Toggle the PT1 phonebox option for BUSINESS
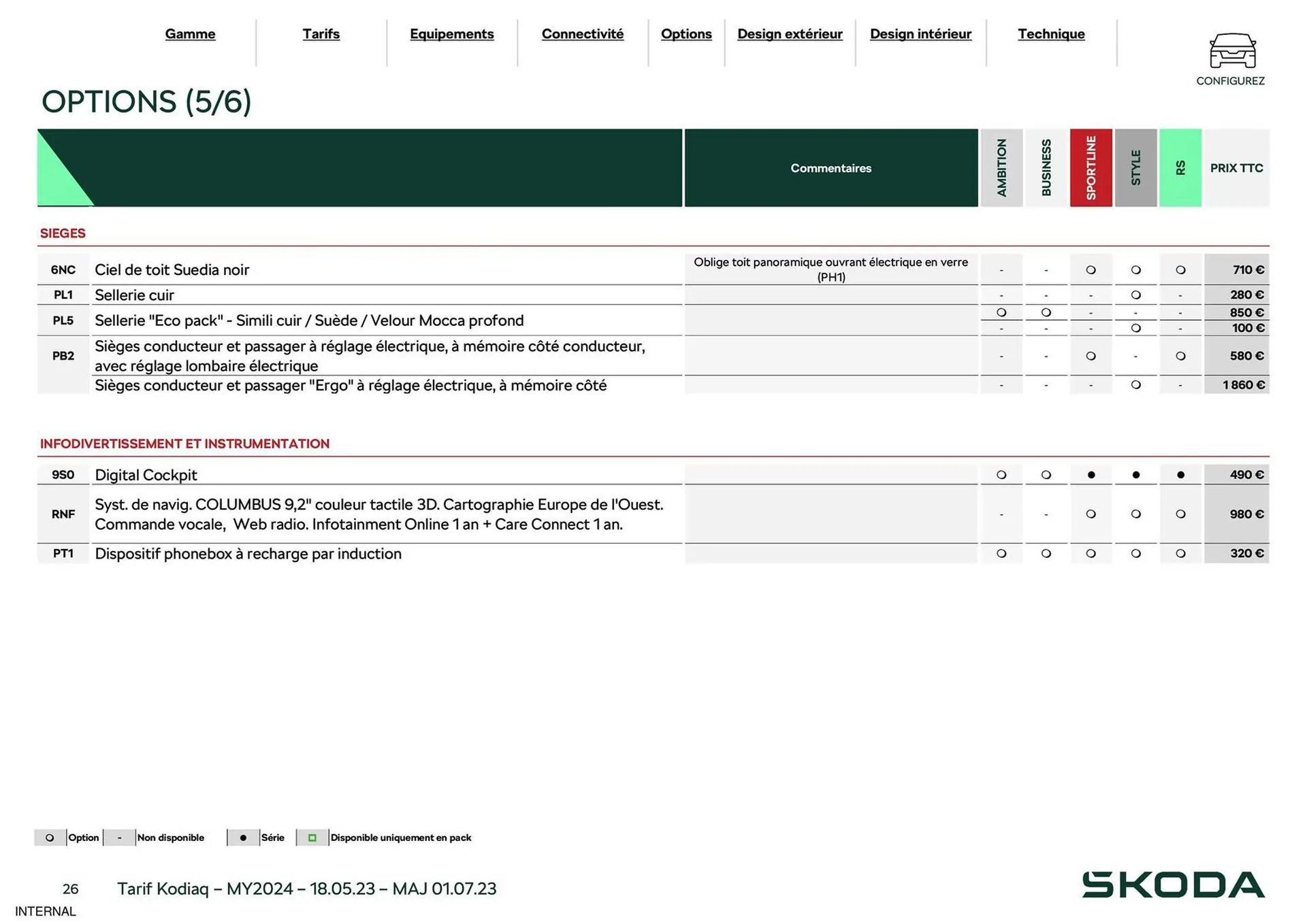This screenshot has height=924, width=1307. coord(1046,553)
